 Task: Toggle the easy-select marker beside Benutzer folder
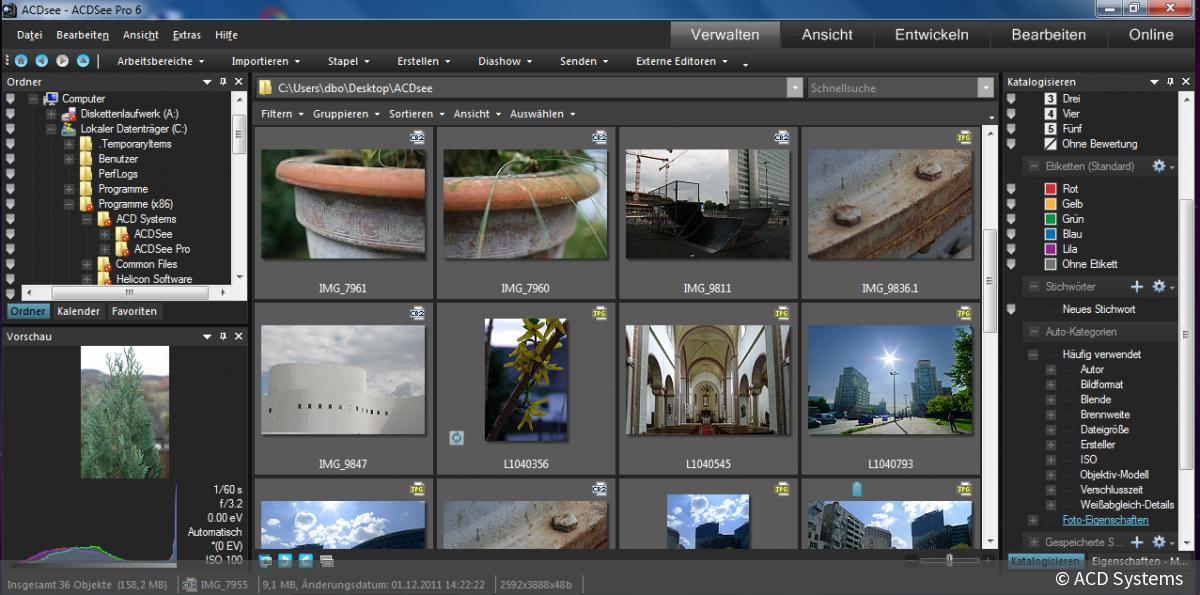click(x=11, y=159)
